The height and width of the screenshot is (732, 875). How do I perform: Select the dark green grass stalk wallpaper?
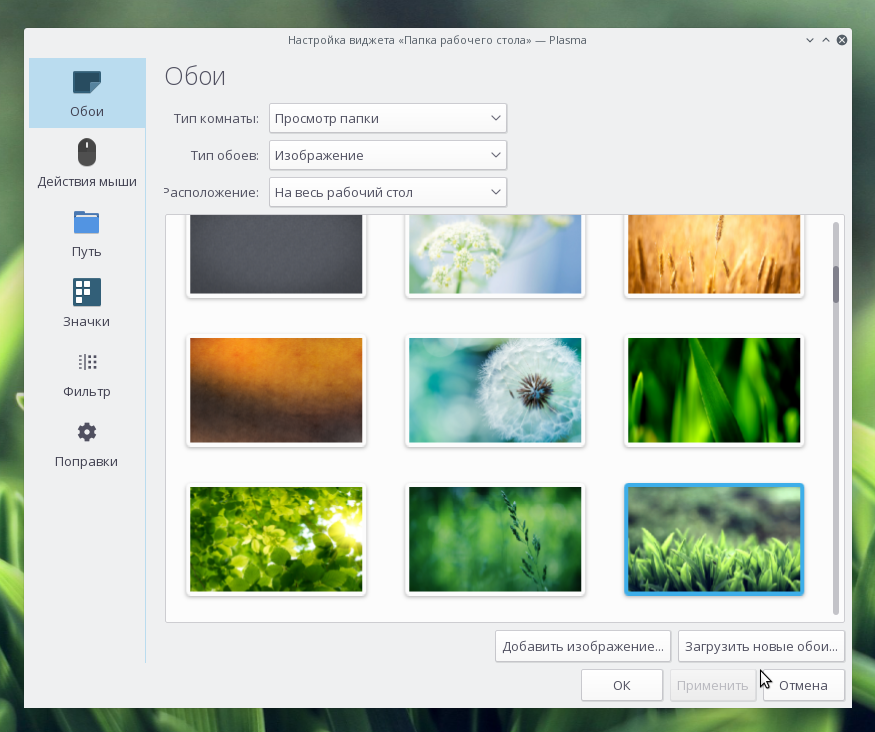pos(495,539)
